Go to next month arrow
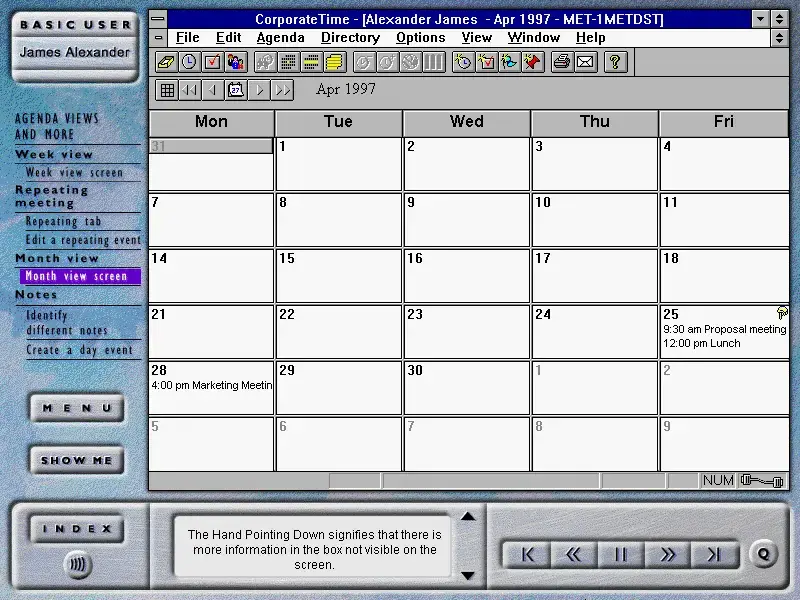The height and width of the screenshot is (600, 800). [259, 90]
